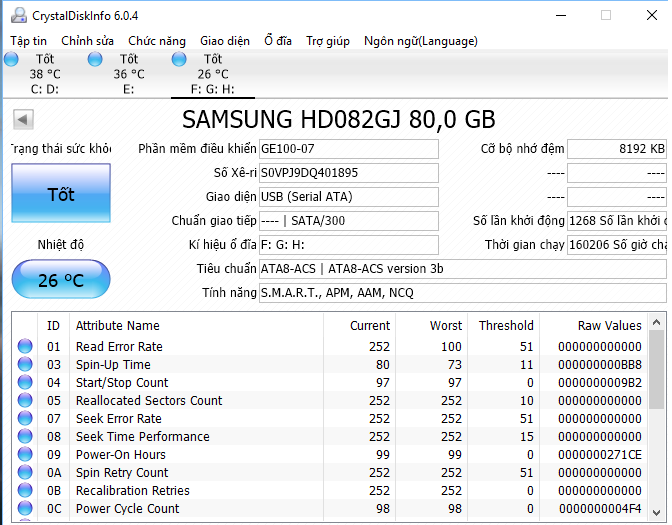
Task: Click the previous disk arrow button
Action: click(x=23, y=120)
